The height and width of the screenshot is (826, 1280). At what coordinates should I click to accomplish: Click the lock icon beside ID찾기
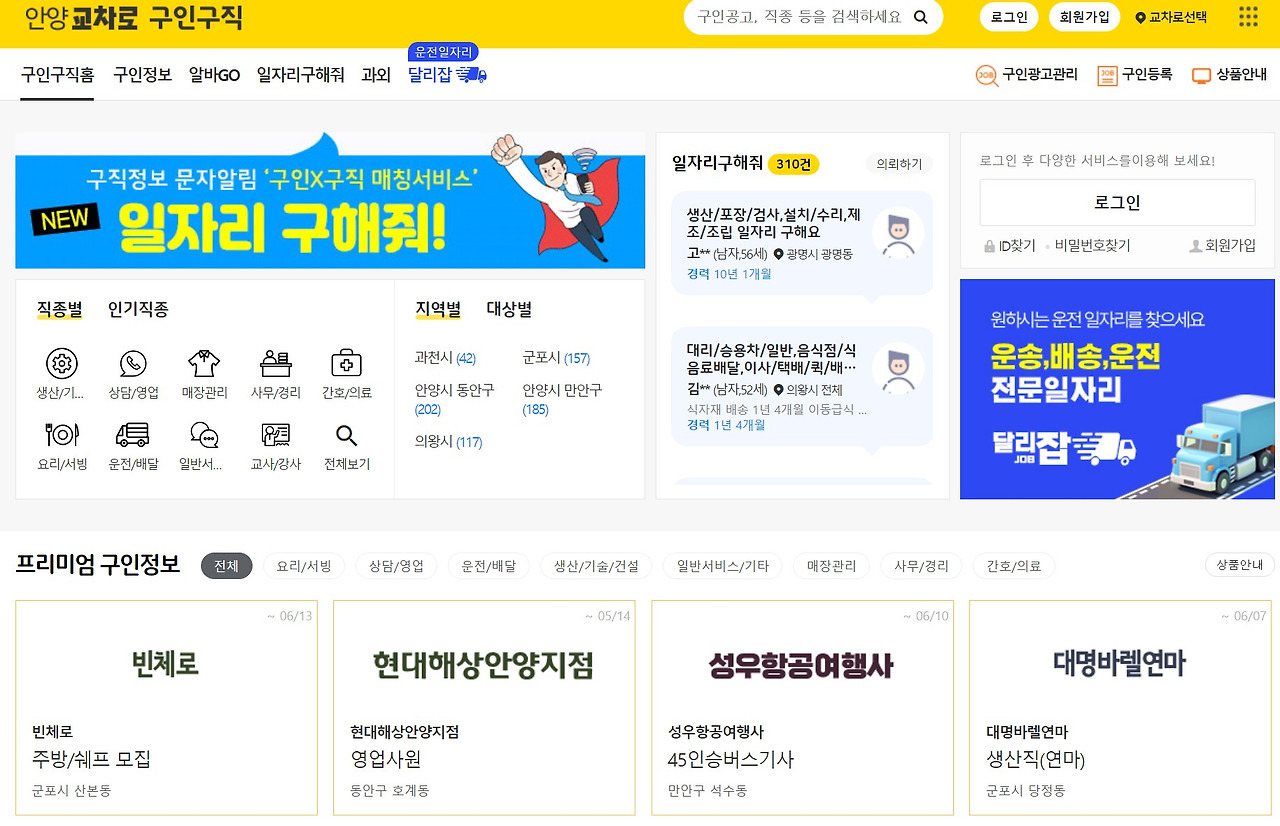(x=989, y=246)
